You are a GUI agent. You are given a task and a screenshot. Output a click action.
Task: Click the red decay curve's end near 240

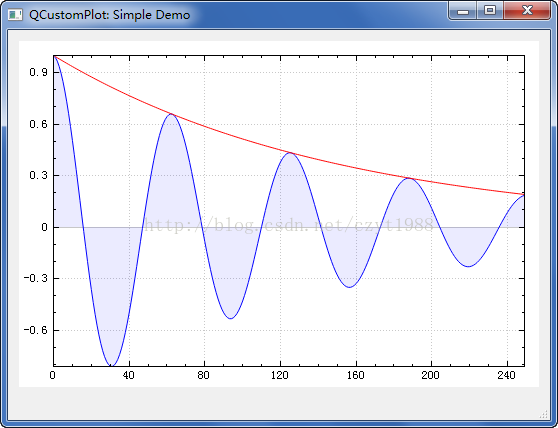tap(521, 194)
